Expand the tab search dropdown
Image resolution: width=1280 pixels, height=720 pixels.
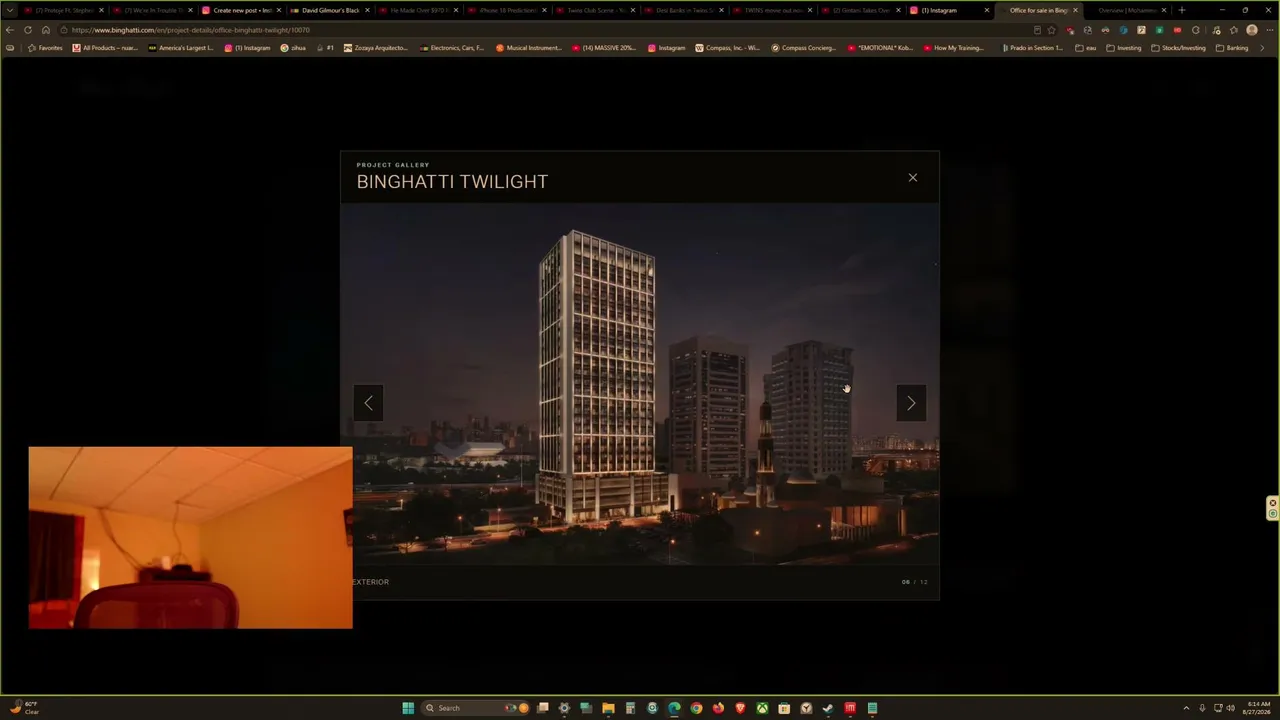(11, 10)
